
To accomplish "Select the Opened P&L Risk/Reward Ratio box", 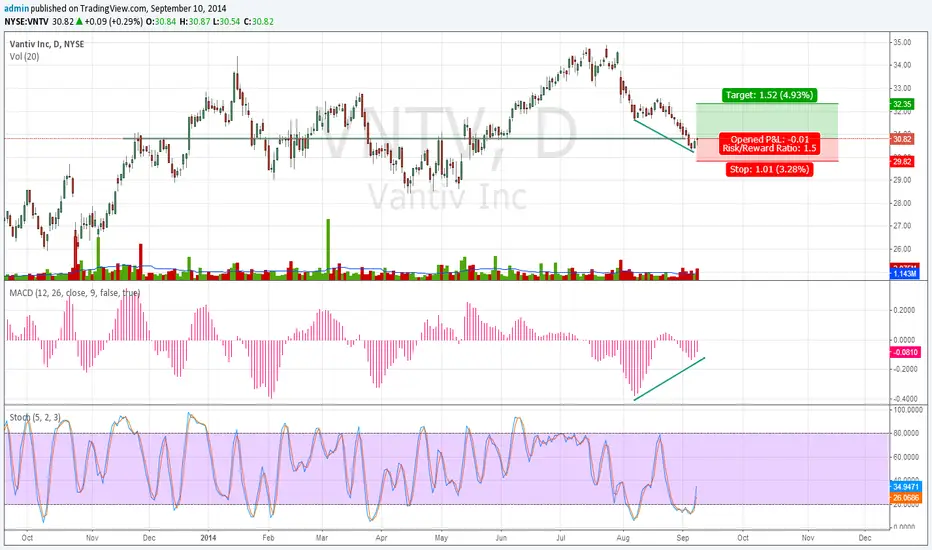I will point(770,144).
